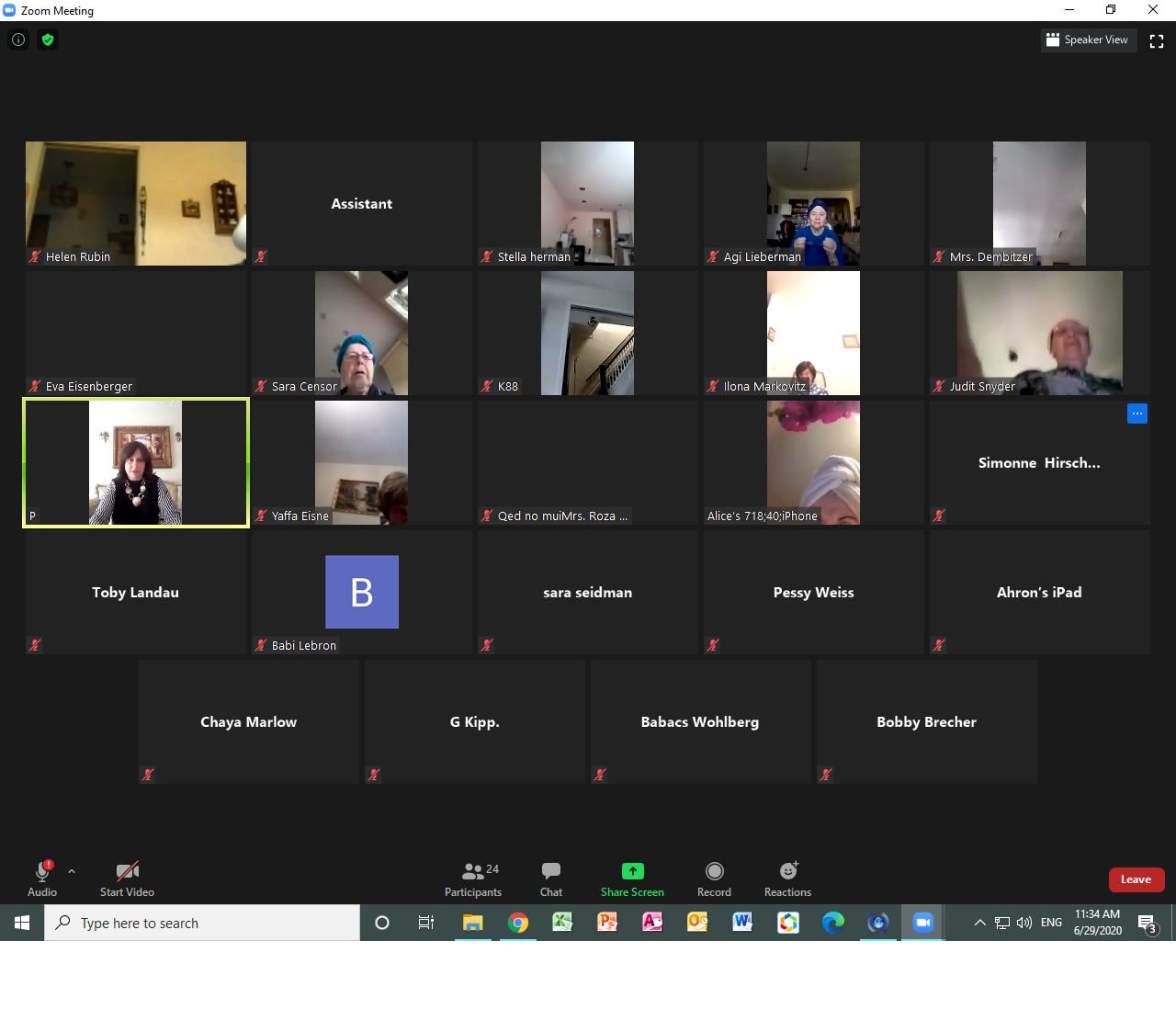The image size is (1176, 1009).
Task: Open the meeting information icon
Action: pyautogui.click(x=18, y=40)
